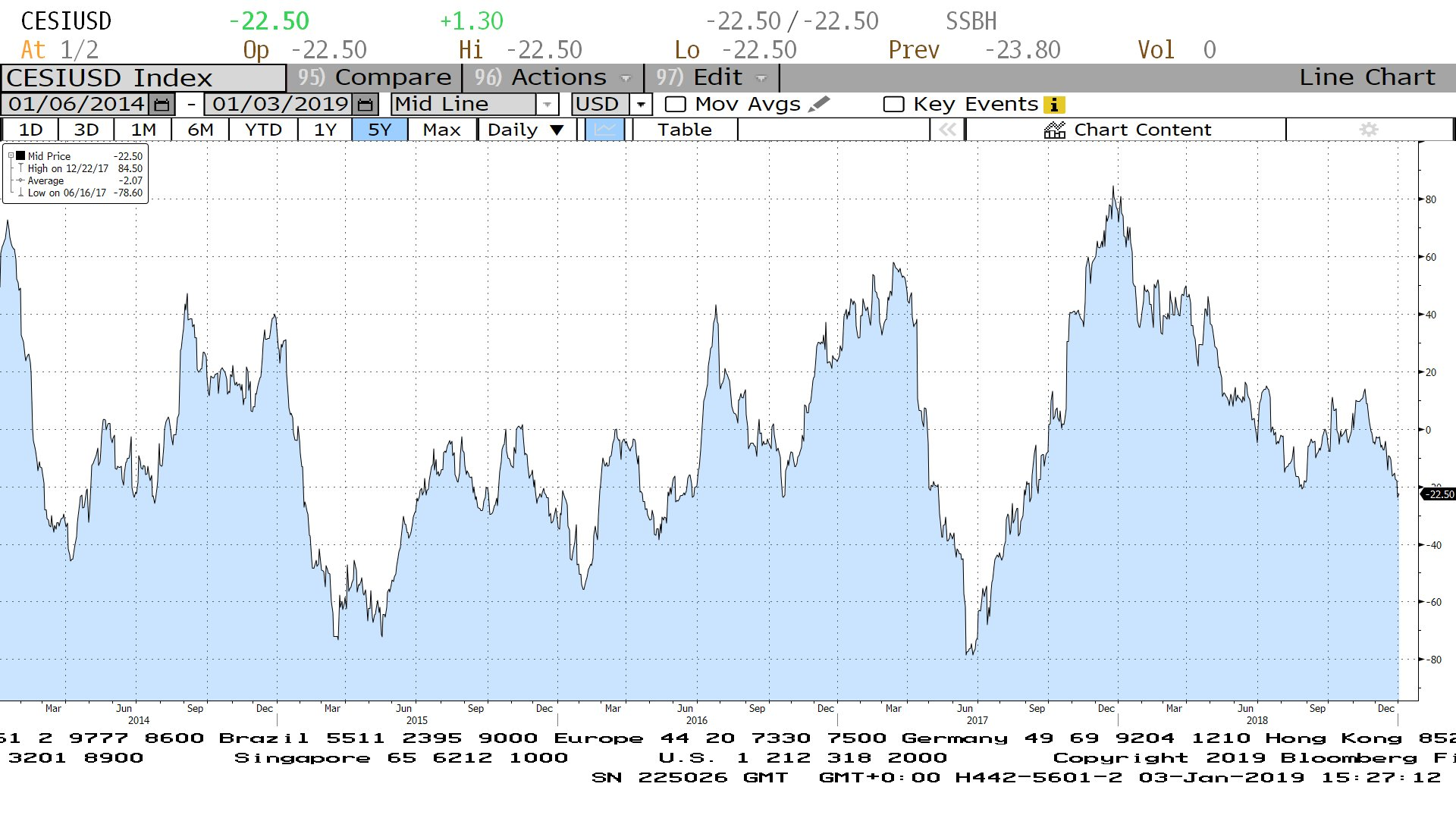This screenshot has width=1456, height=815.
Task: Click the double-chevron collapse arrows
Action: 947,130
